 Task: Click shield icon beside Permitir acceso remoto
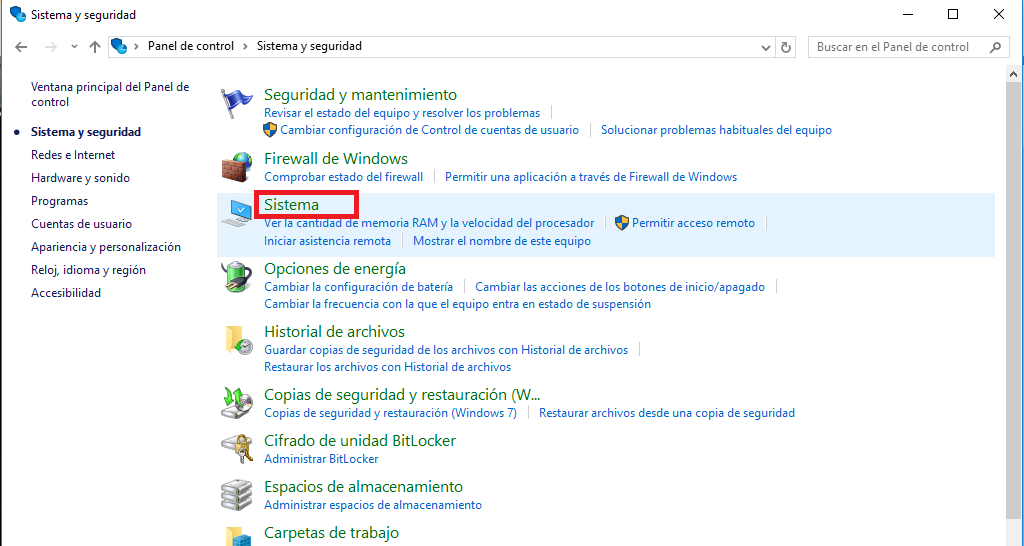(x=622, y=223)
